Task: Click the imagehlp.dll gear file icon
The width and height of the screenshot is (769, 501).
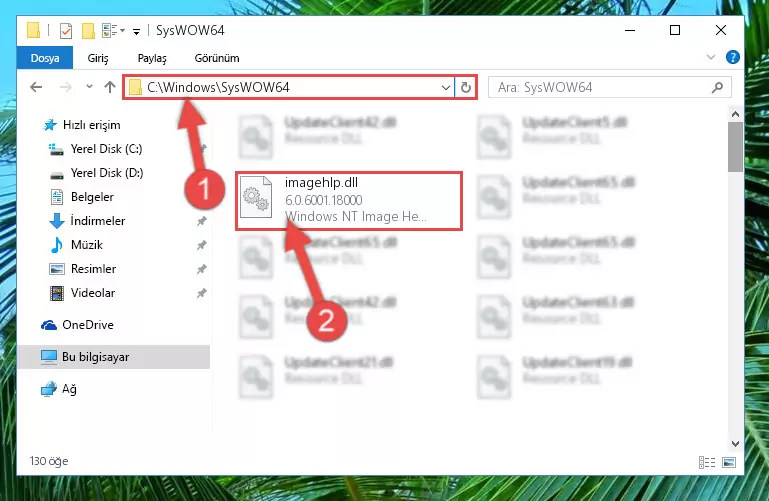Action: tap(256, 198)
